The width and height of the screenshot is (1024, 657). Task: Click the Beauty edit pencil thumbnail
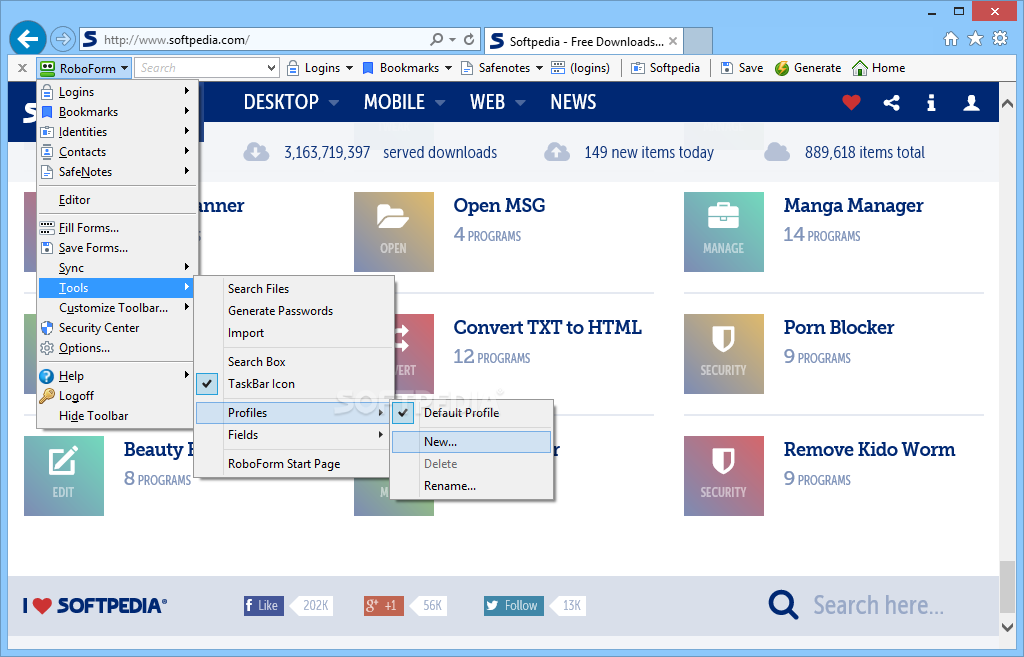[x=64, y=476]
